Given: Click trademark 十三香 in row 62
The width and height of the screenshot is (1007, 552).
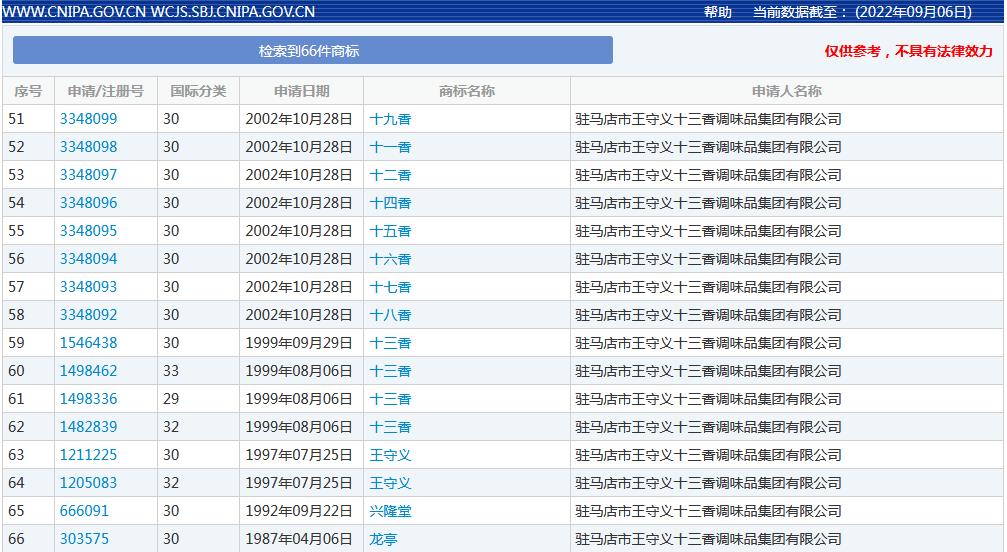Looking at the screenshot, I should coord(390,427).
